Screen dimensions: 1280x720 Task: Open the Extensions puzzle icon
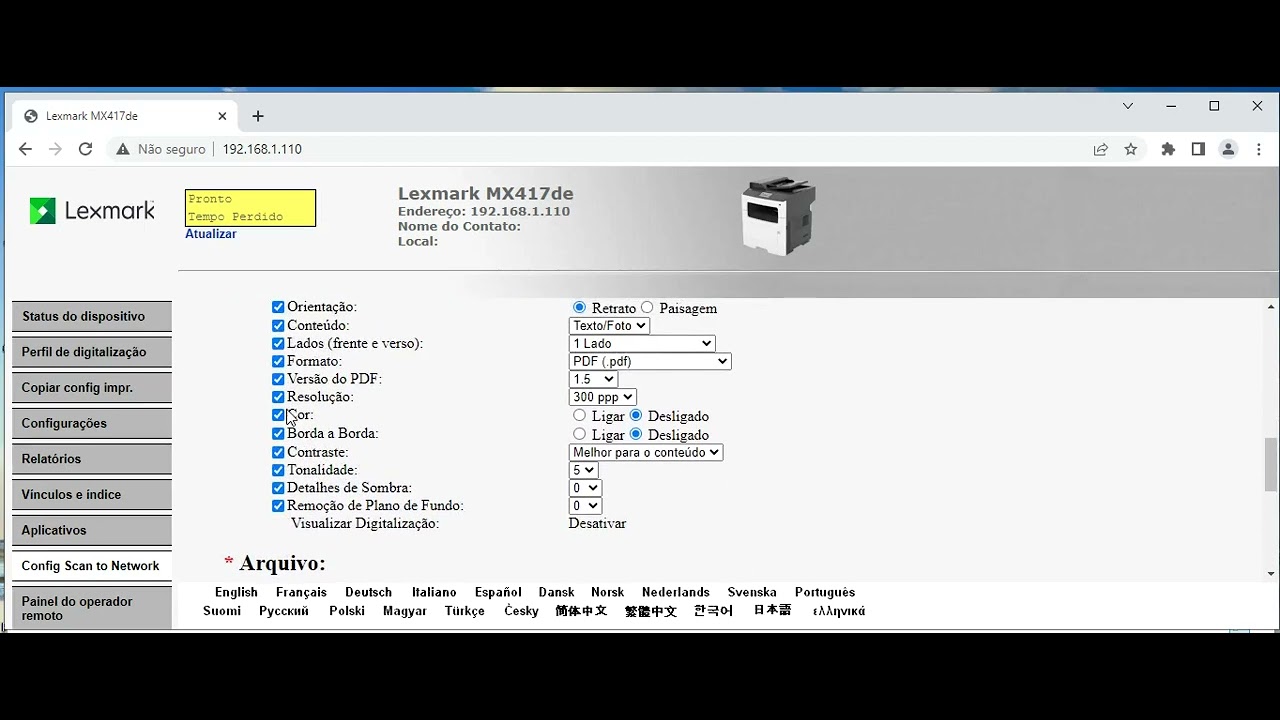click(1168, 149)
